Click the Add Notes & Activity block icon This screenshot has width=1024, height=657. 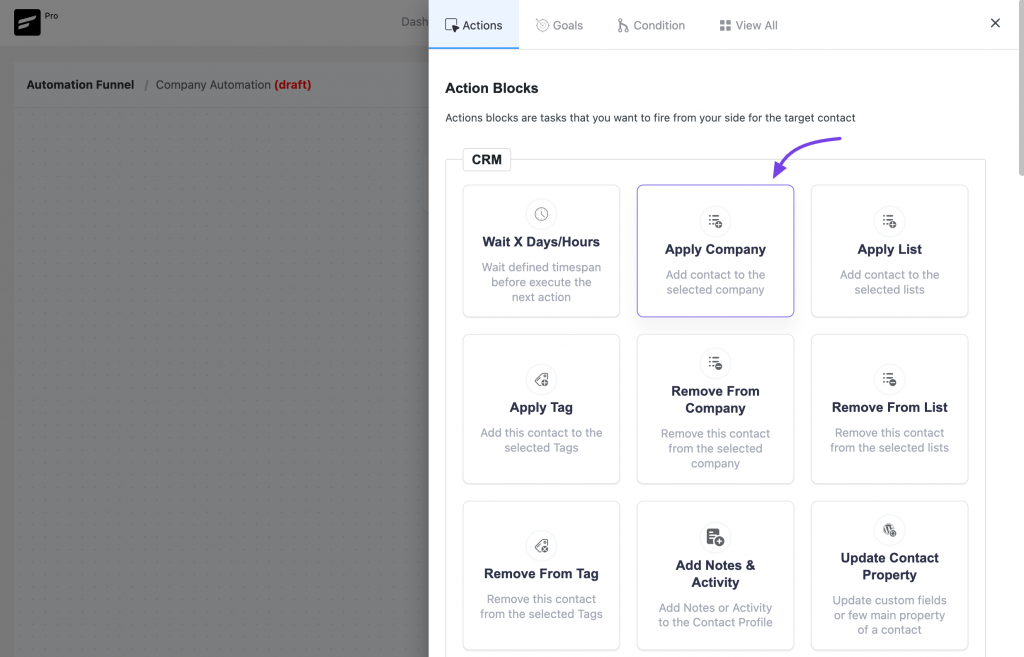click(x=715, y=537)
